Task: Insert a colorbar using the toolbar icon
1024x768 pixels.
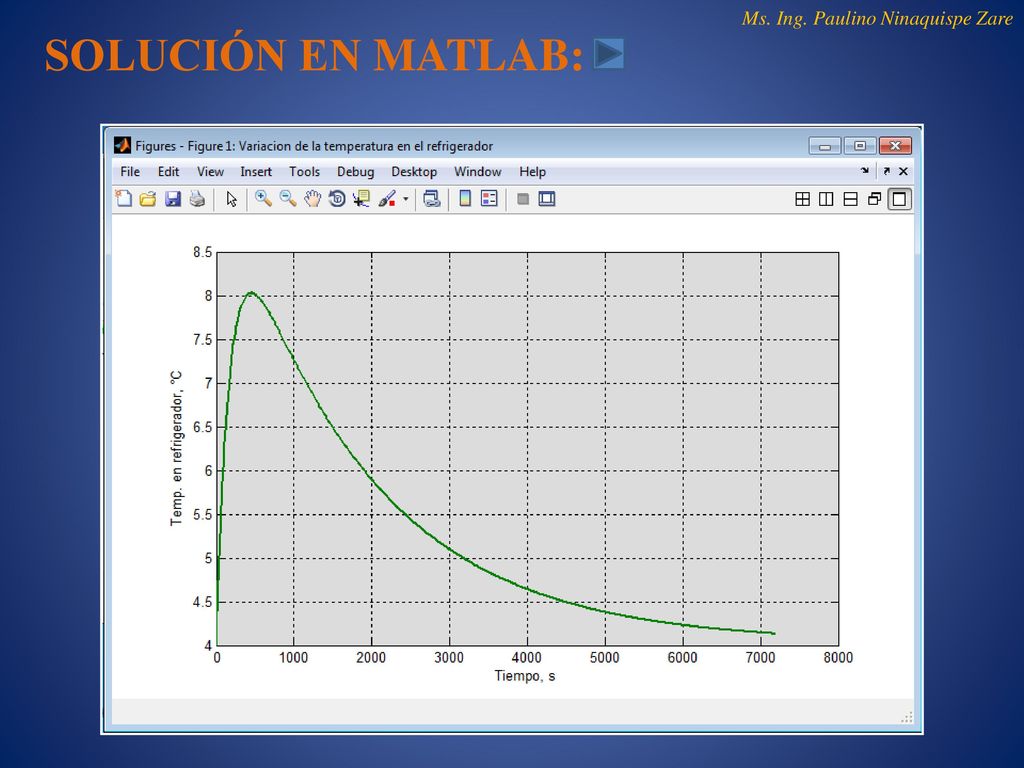Action: coord(465,199)
